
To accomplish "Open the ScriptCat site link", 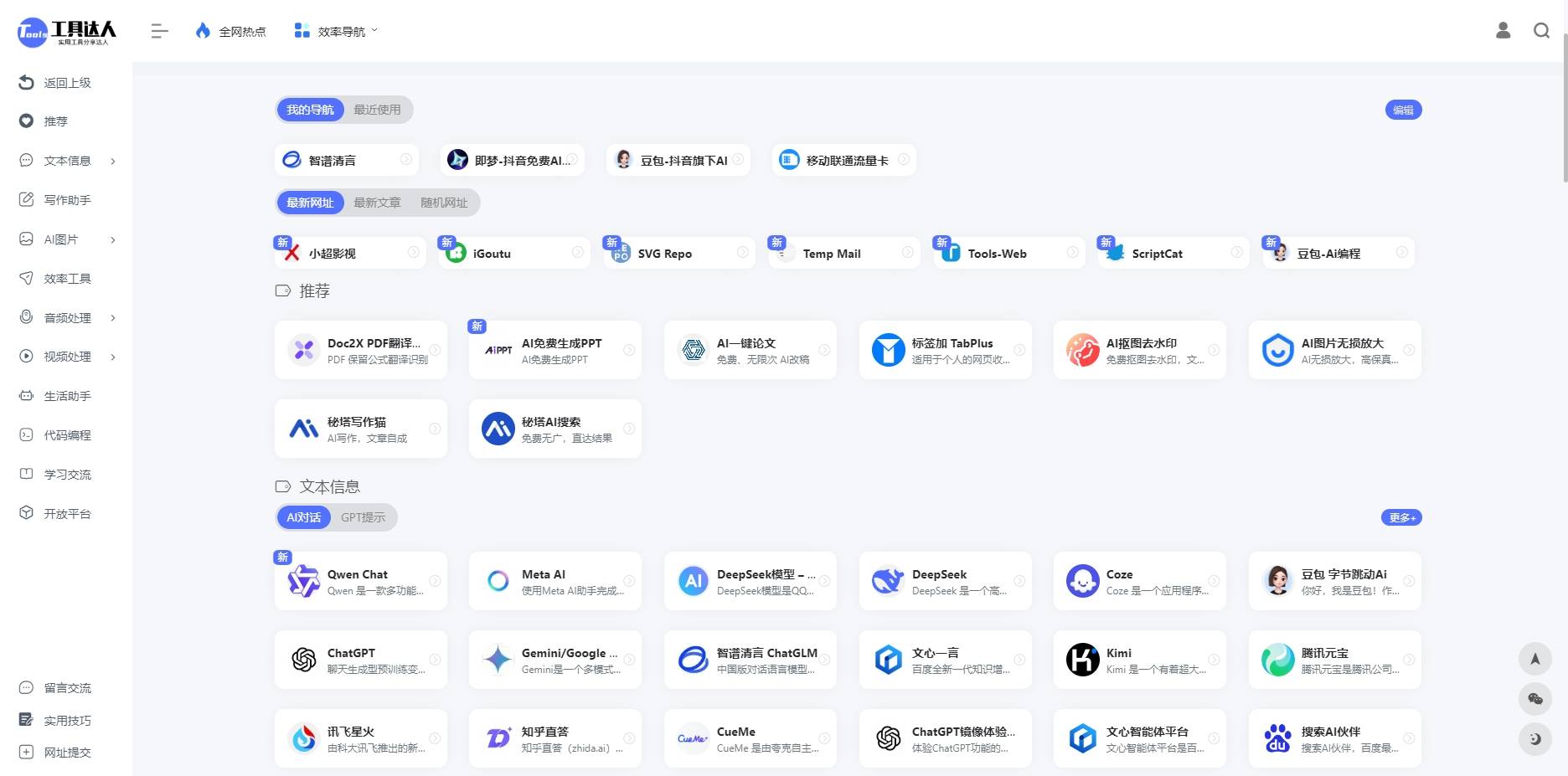I will click(1173, 253).
